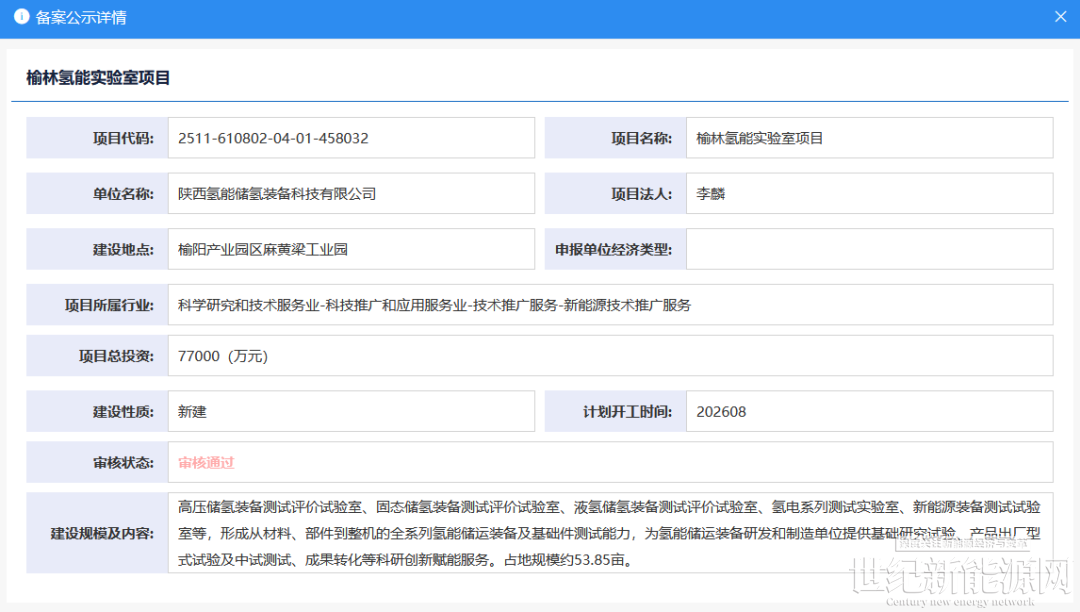Click the 项目法人 field showing 李麟

868,194
